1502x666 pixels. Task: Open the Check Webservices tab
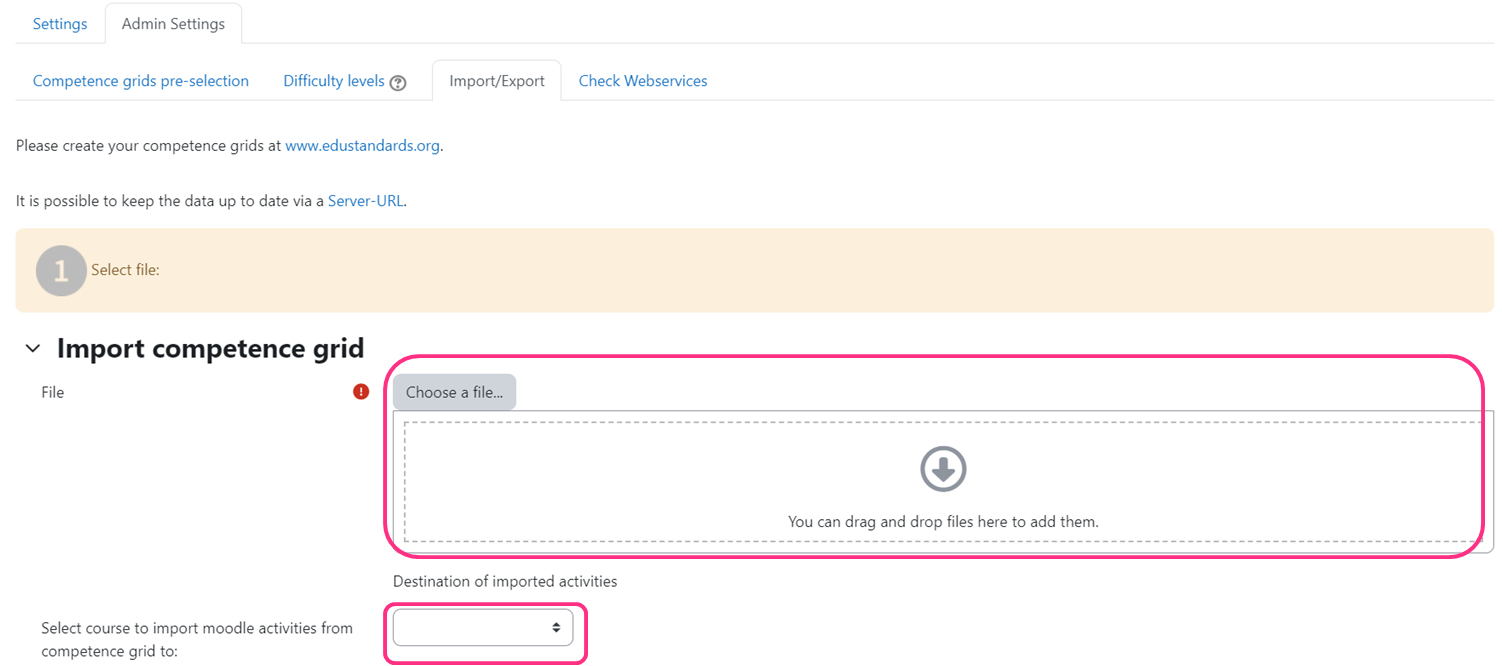[643, 81]
